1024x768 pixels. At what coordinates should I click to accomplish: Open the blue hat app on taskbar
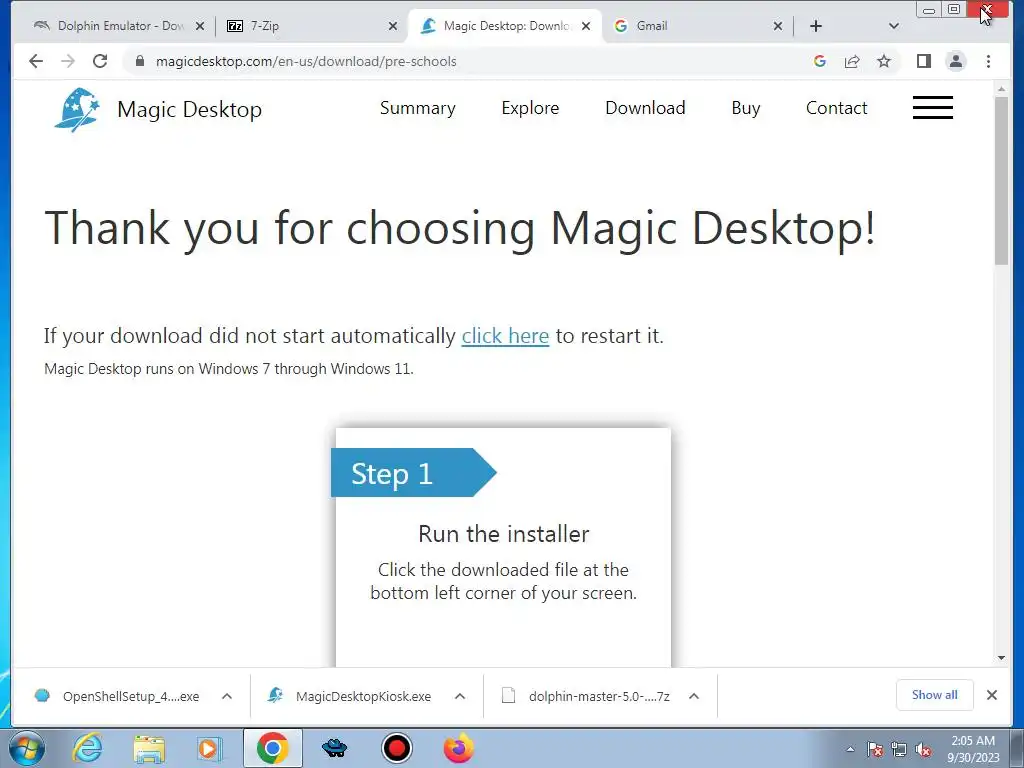(334, 748)
